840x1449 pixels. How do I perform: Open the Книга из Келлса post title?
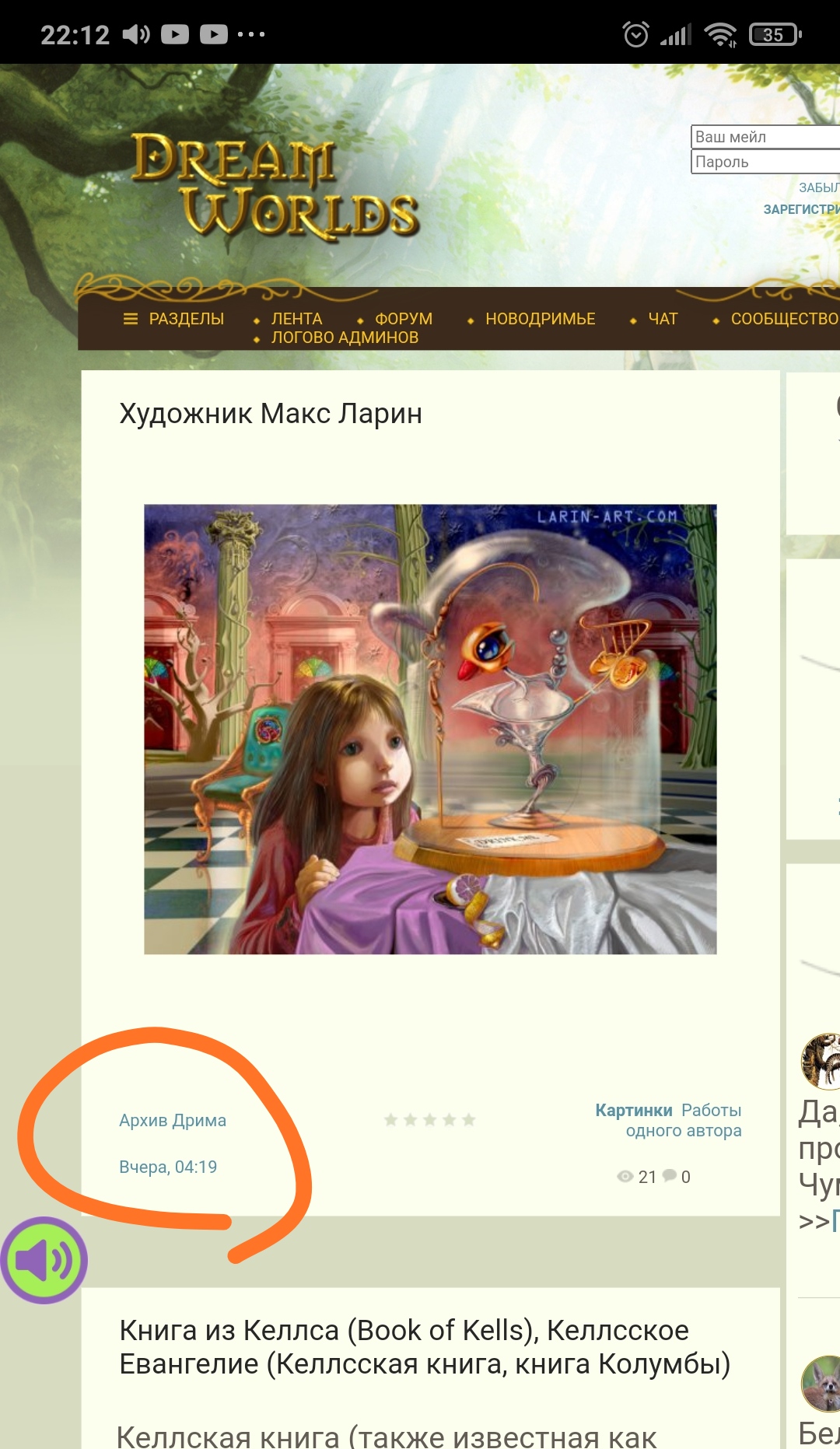pos(425,1347)
